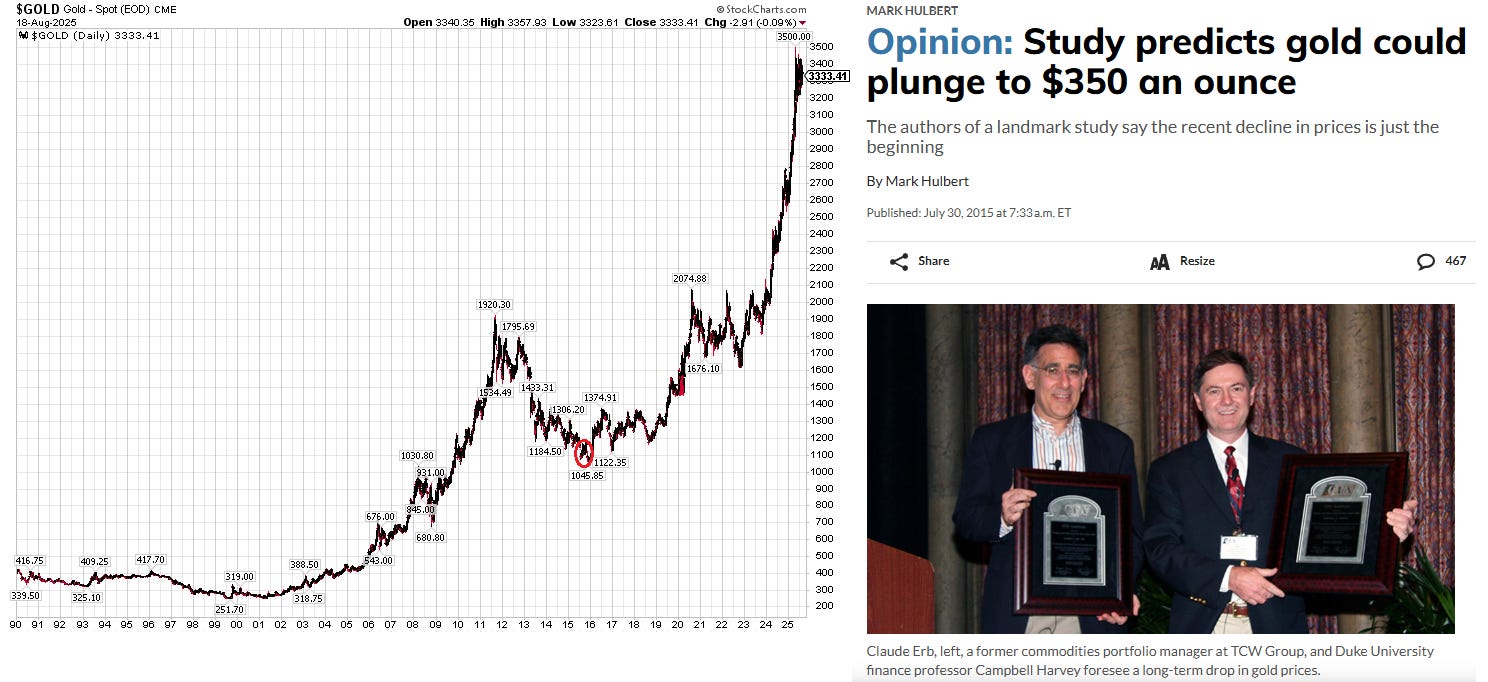Click the 680.80 low label

430,538
